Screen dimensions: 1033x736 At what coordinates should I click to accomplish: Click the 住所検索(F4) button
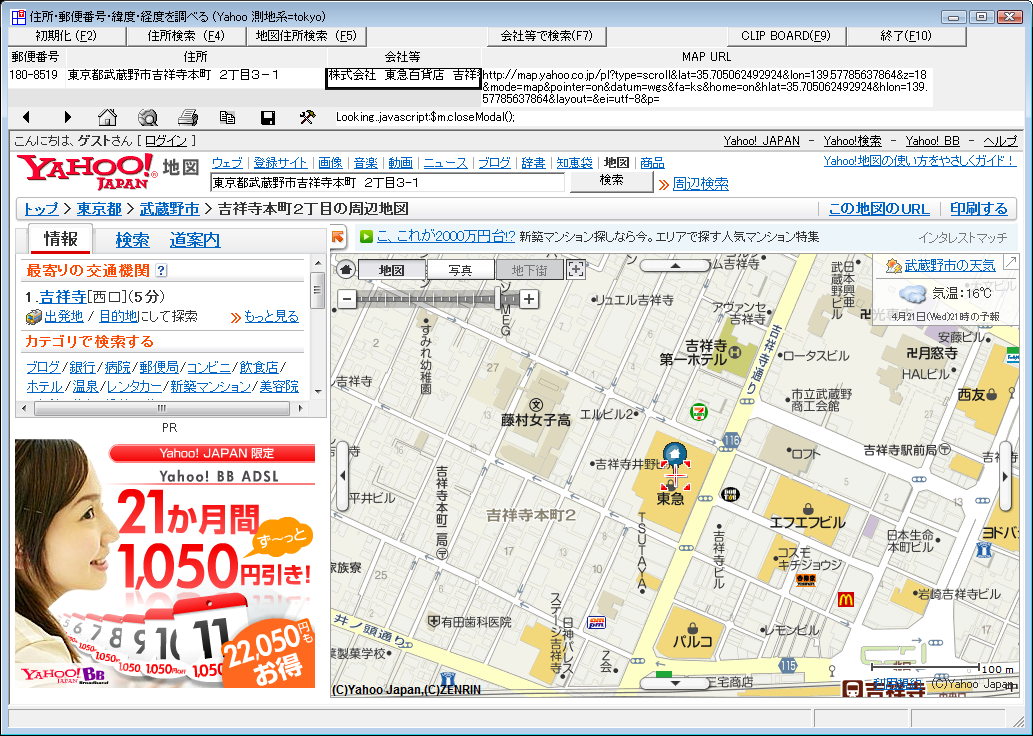(x=186, y=36)
